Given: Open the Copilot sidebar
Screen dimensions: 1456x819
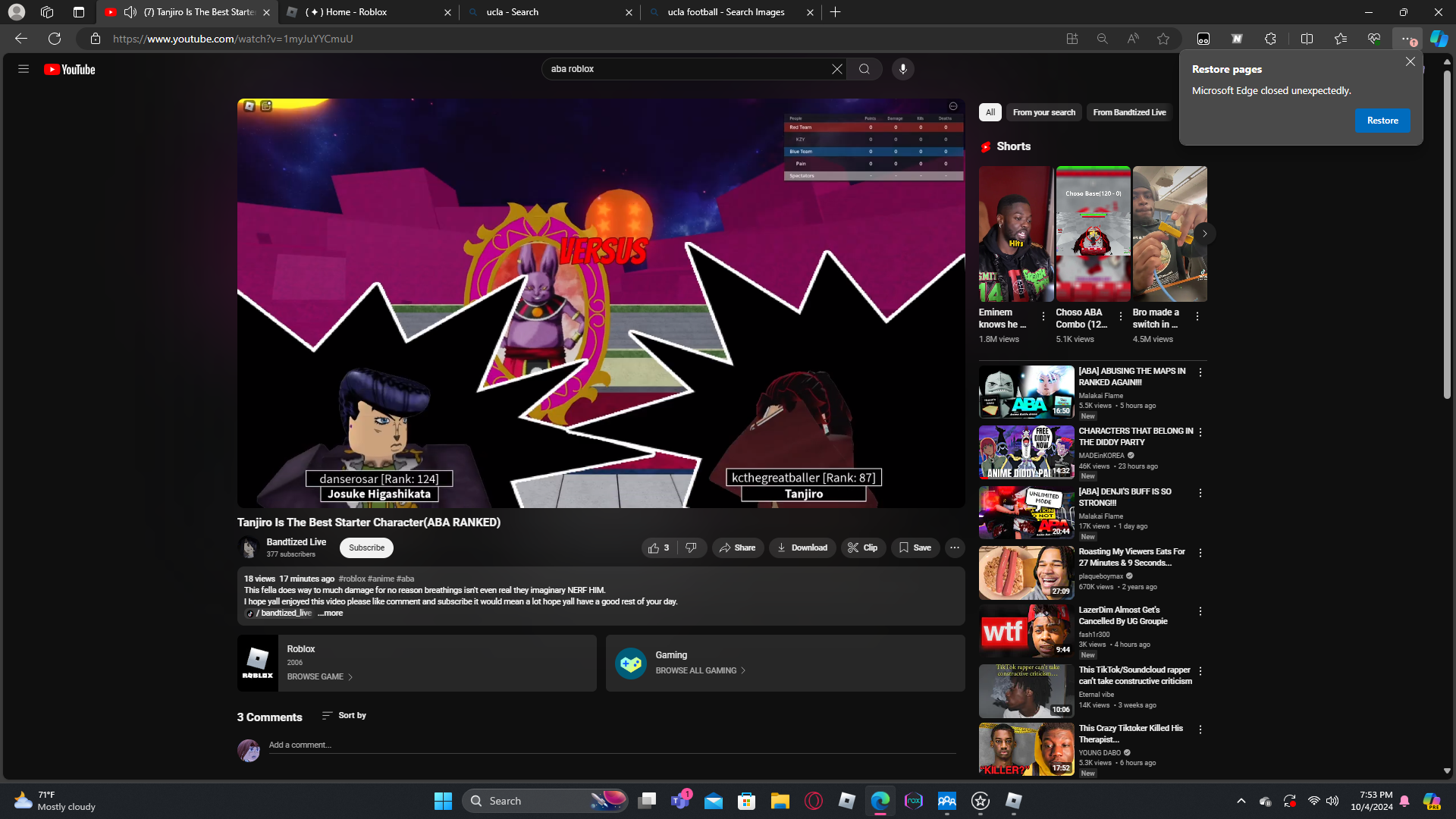Looking at the screenshot, I should click(x=1439, y=39).
